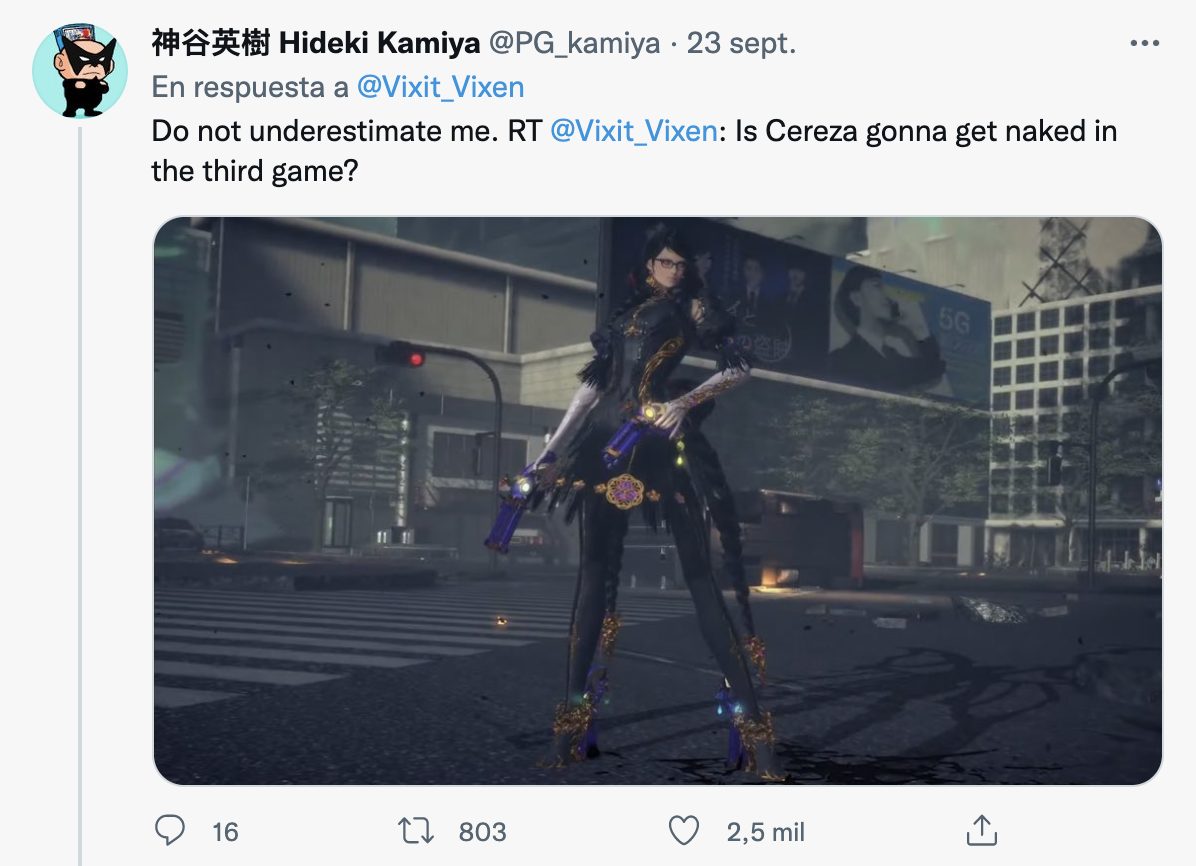Open the three-dot more options menu
Screen dimensions: 1196x866
(x=1144, y=43)
